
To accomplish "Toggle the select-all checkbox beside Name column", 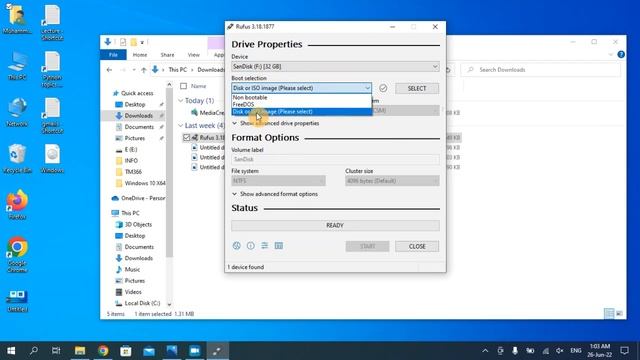I will (184, 86).
